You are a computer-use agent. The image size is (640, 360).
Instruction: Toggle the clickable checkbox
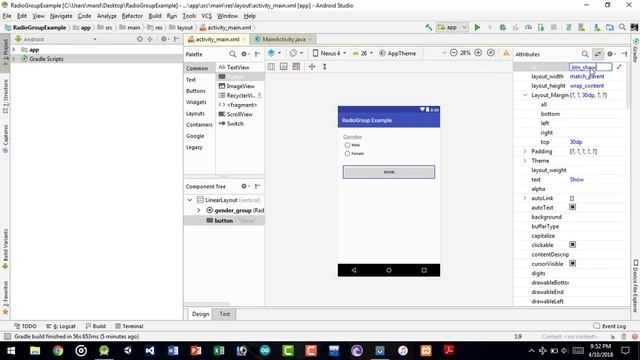tap(573, 245)
